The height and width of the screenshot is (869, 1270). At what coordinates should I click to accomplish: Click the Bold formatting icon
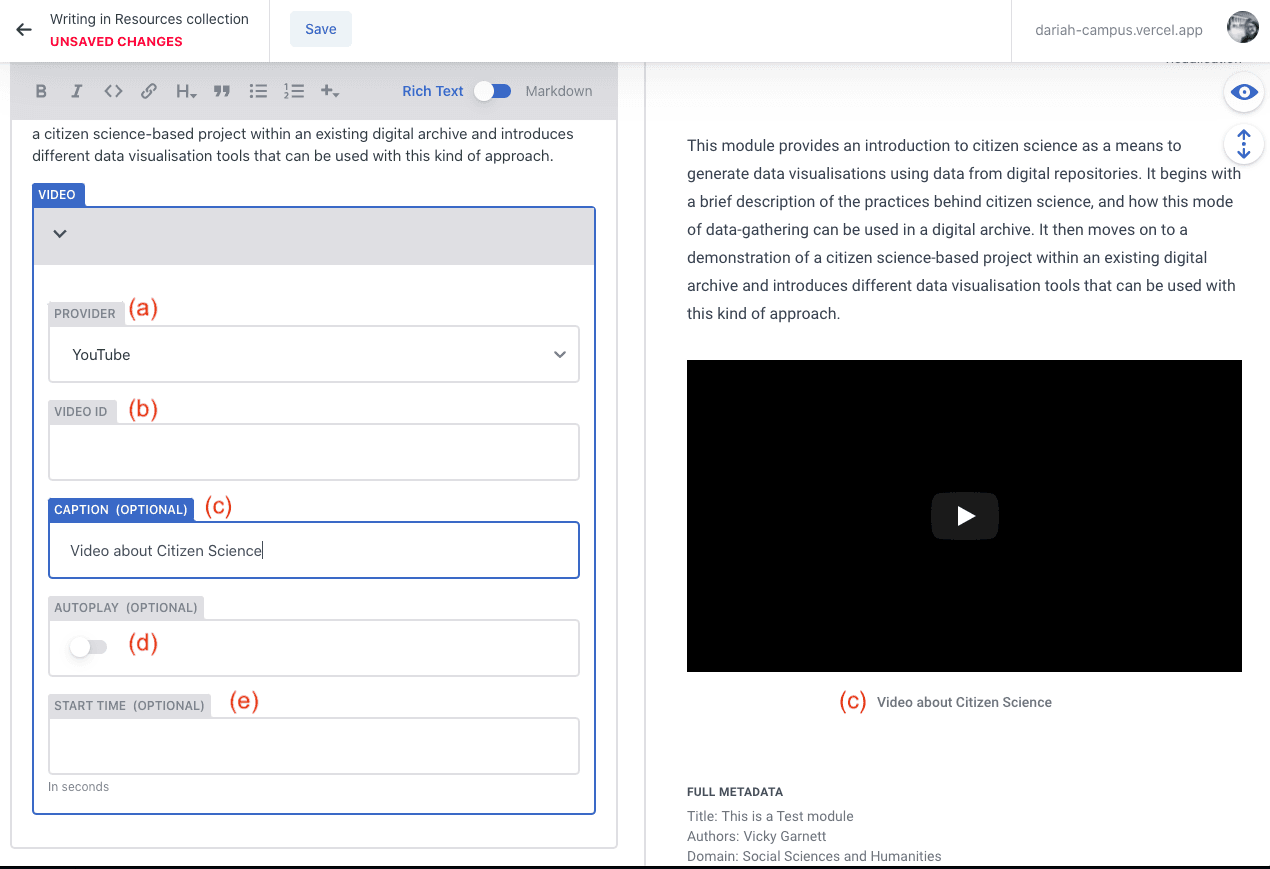click(x=41, y=91)
